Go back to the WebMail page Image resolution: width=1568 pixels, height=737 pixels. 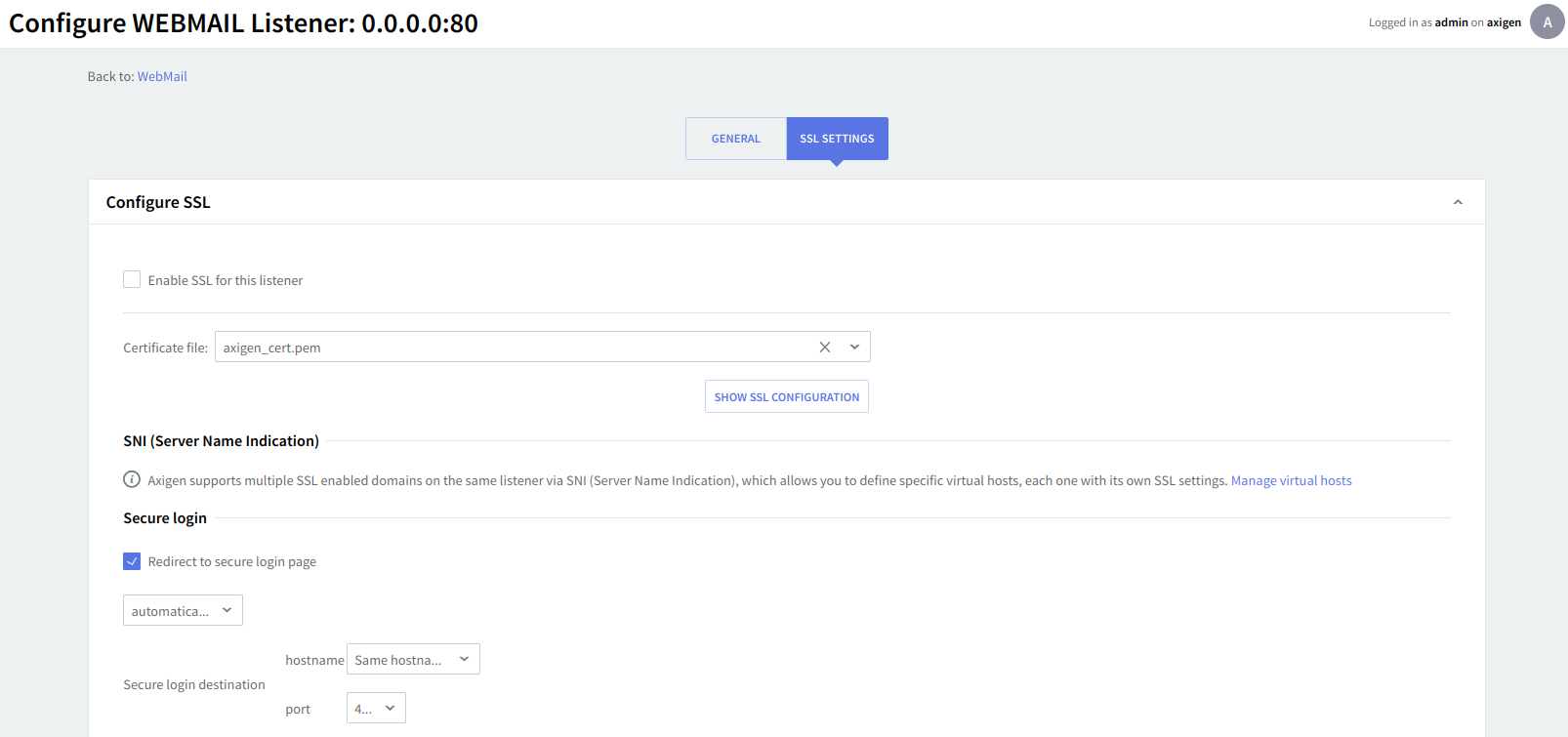click(162, 76)
